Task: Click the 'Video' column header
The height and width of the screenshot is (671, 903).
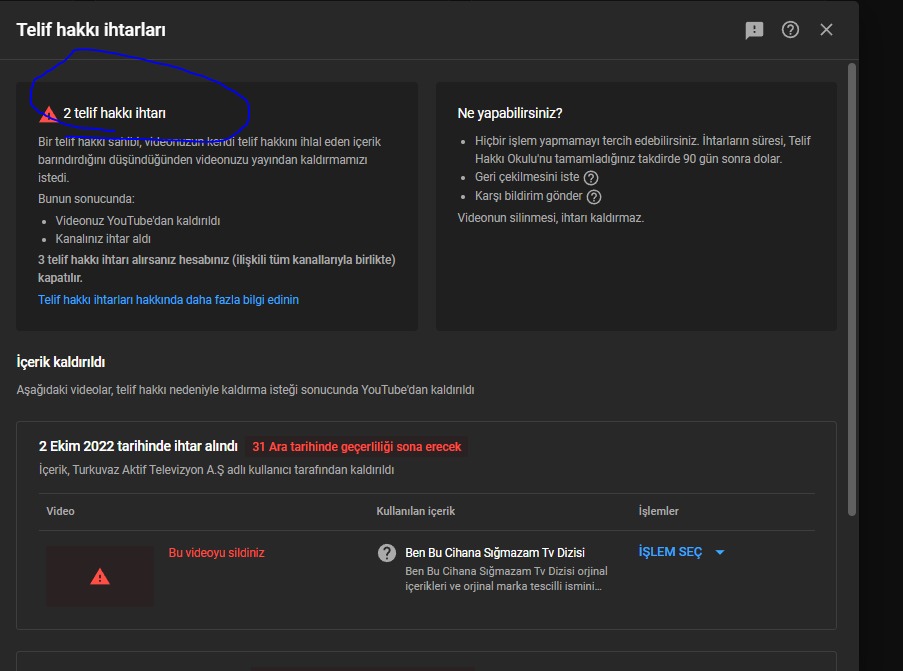Action: pos(60,511)
